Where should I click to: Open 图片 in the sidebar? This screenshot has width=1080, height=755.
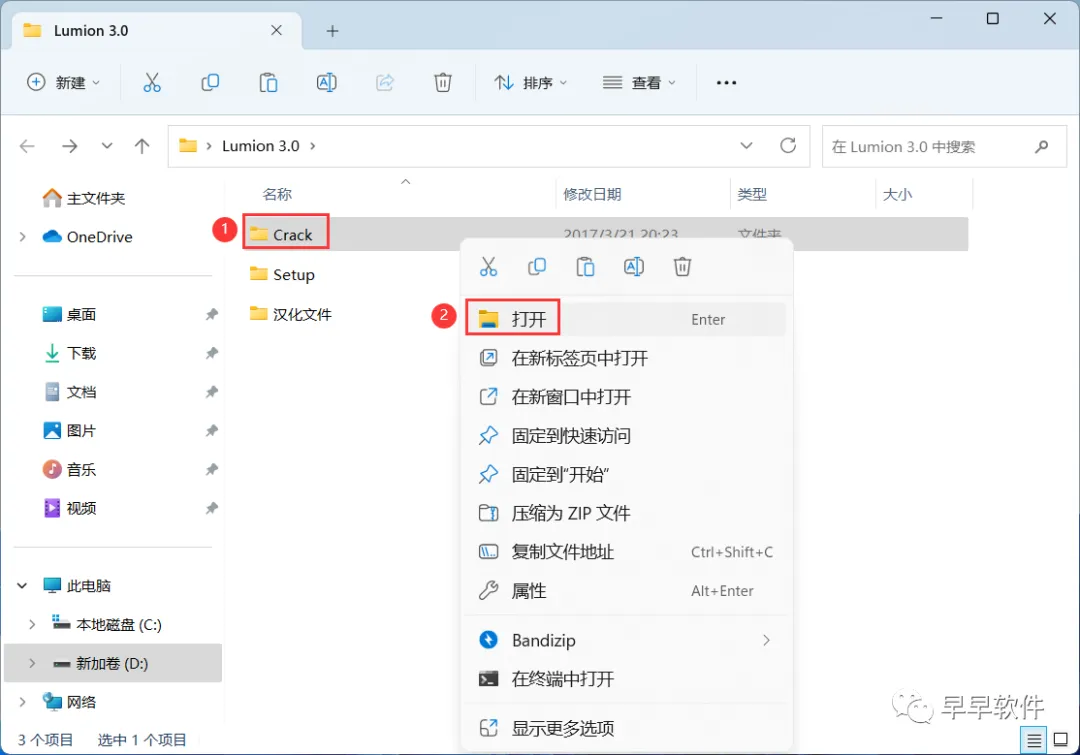tap(70, 431)
